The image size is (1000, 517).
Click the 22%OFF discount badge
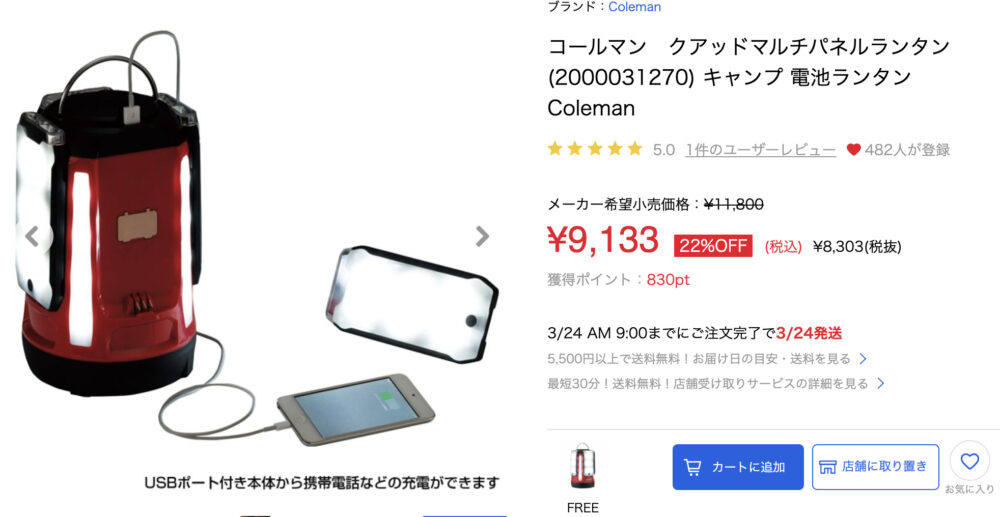pos(713,246)
